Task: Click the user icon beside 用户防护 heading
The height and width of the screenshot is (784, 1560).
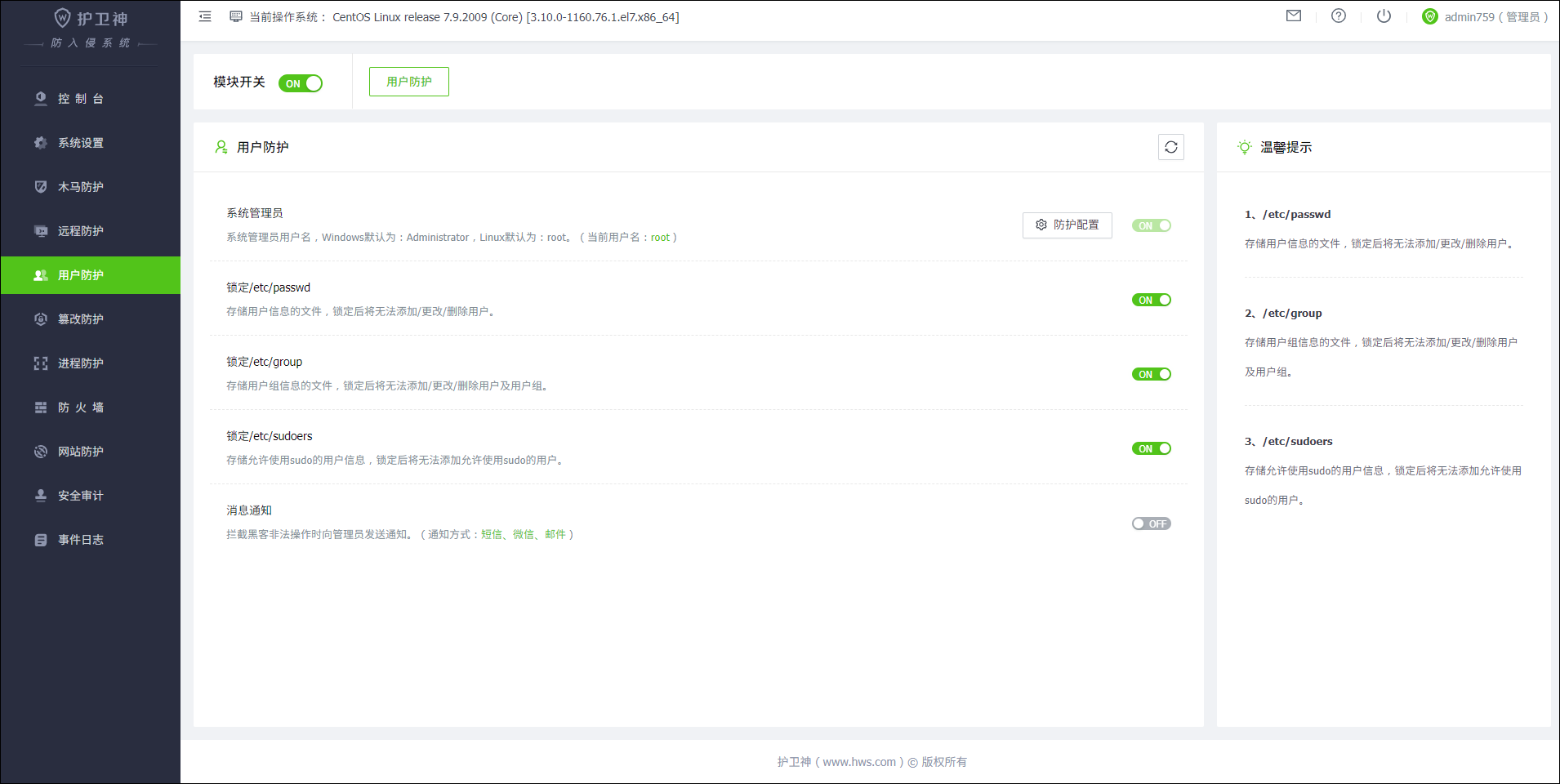Action: [x=221, y=147]
